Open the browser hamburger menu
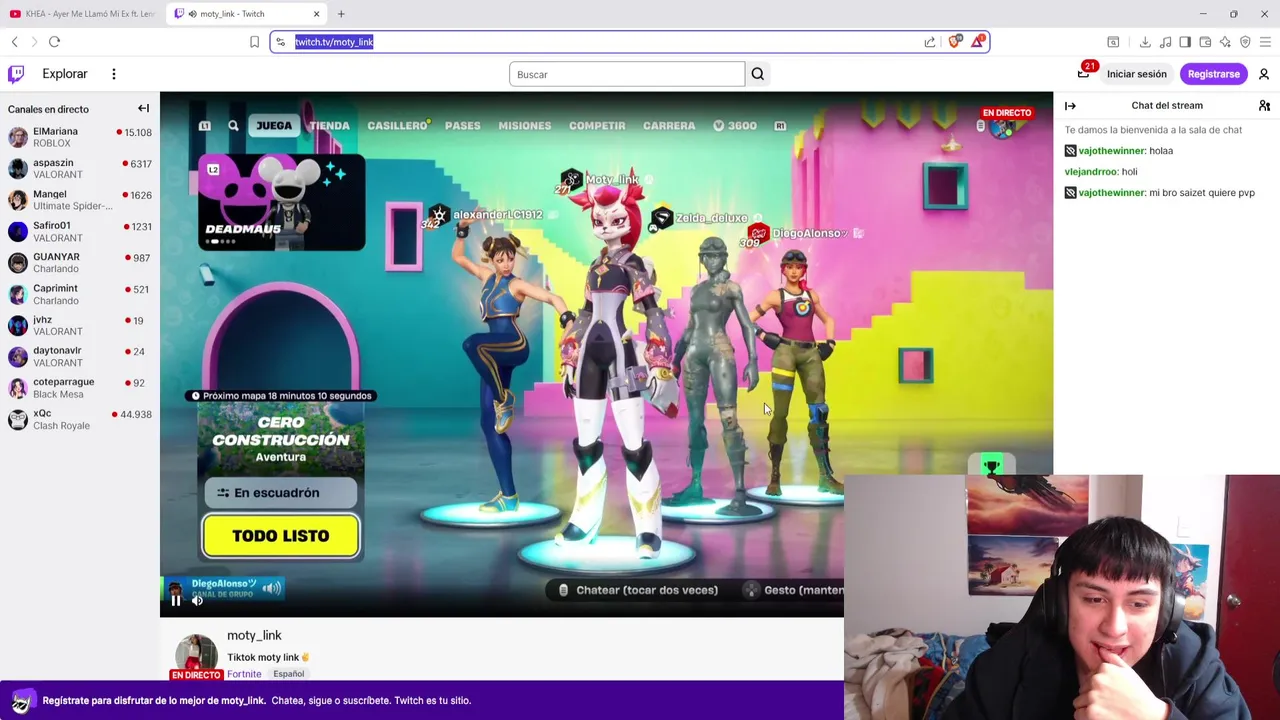 [x=1265, y=42]
